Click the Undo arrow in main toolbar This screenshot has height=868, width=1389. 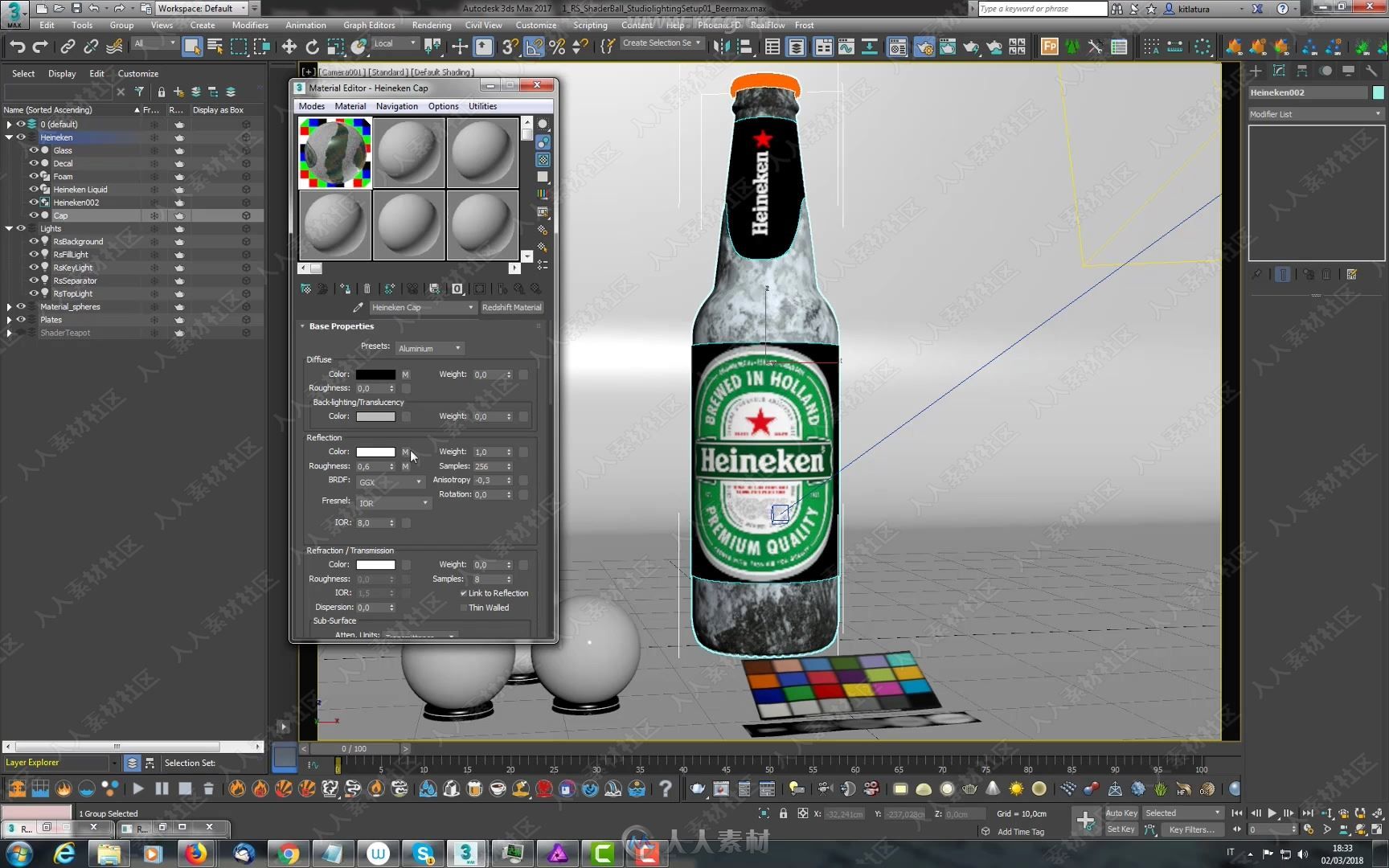17,47
